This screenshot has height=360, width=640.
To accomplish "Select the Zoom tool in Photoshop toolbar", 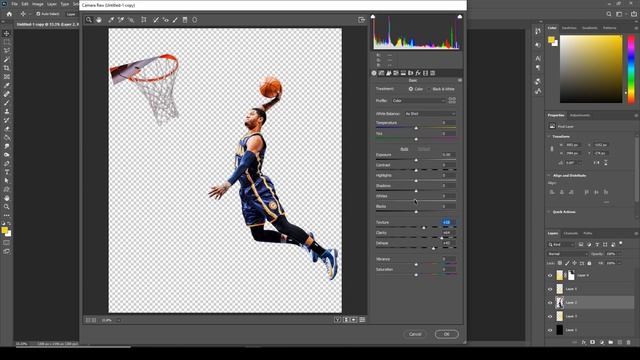I will [x=7, y=207].
